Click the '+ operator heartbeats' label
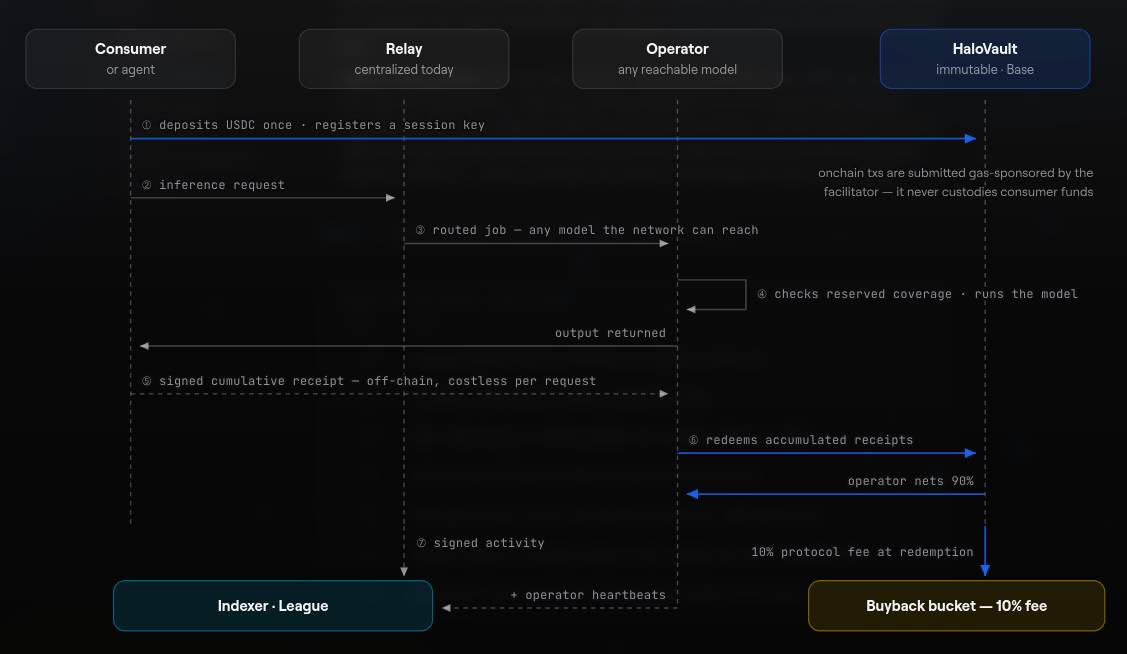Screen dimensions: 1127x654 pos(588,595)
